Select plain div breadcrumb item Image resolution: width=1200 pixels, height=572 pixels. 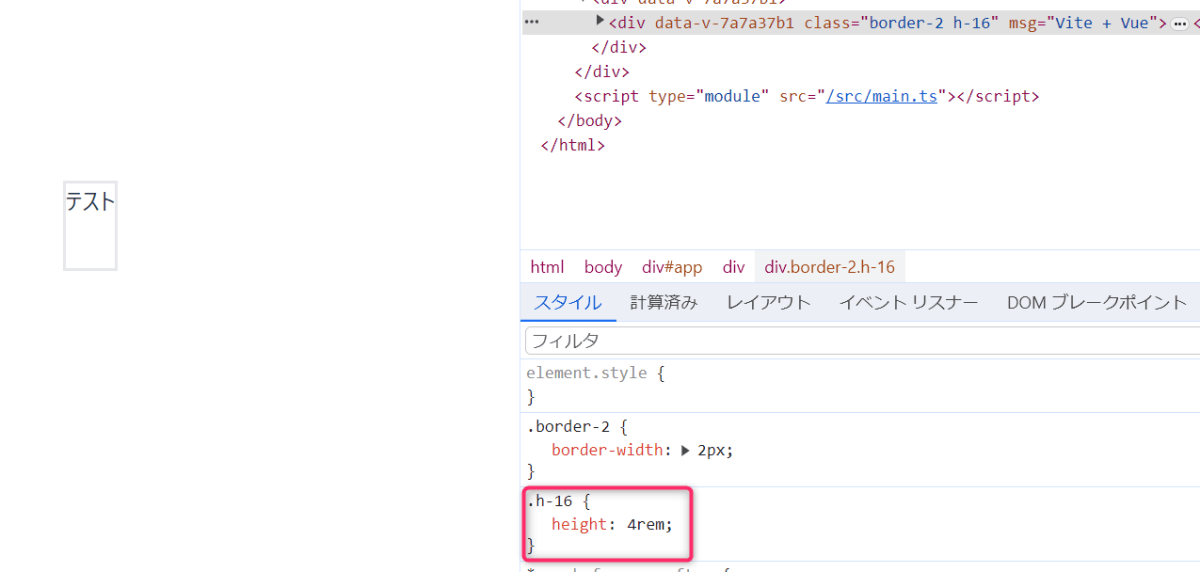click(x=734, y=267)
